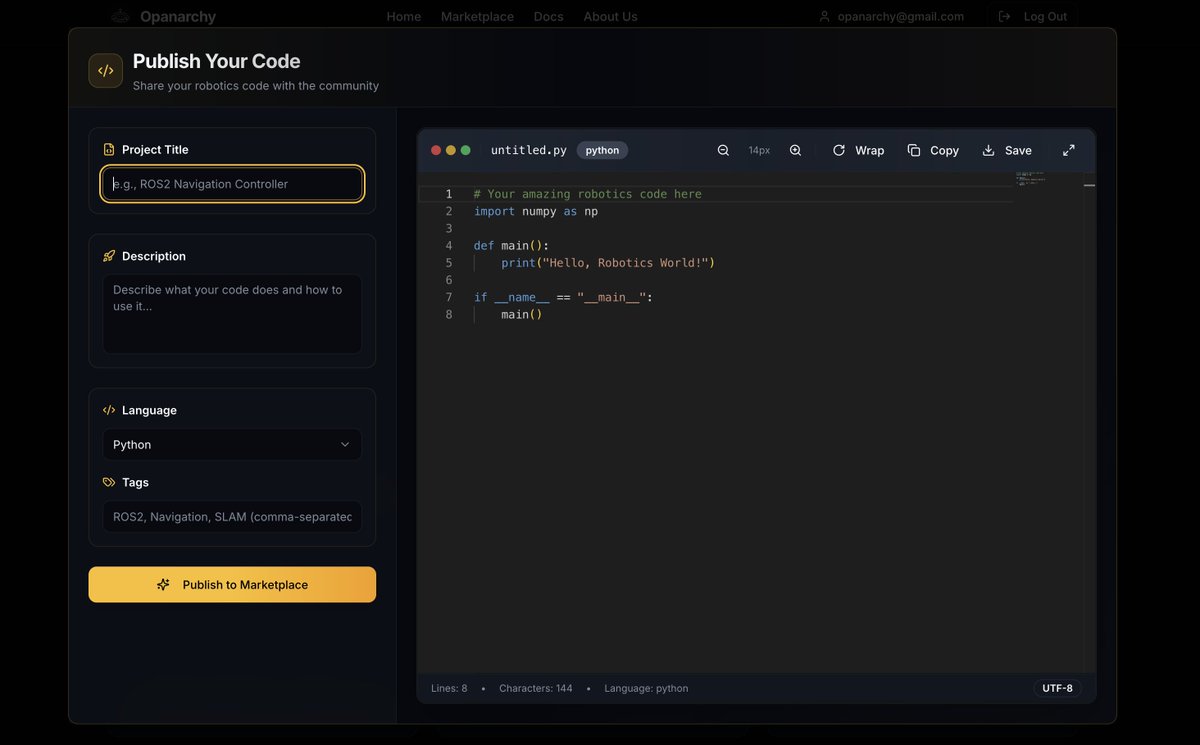This screenshot has width=1200, height=745.
Task: Click into the Description text area
Action: 232,314
